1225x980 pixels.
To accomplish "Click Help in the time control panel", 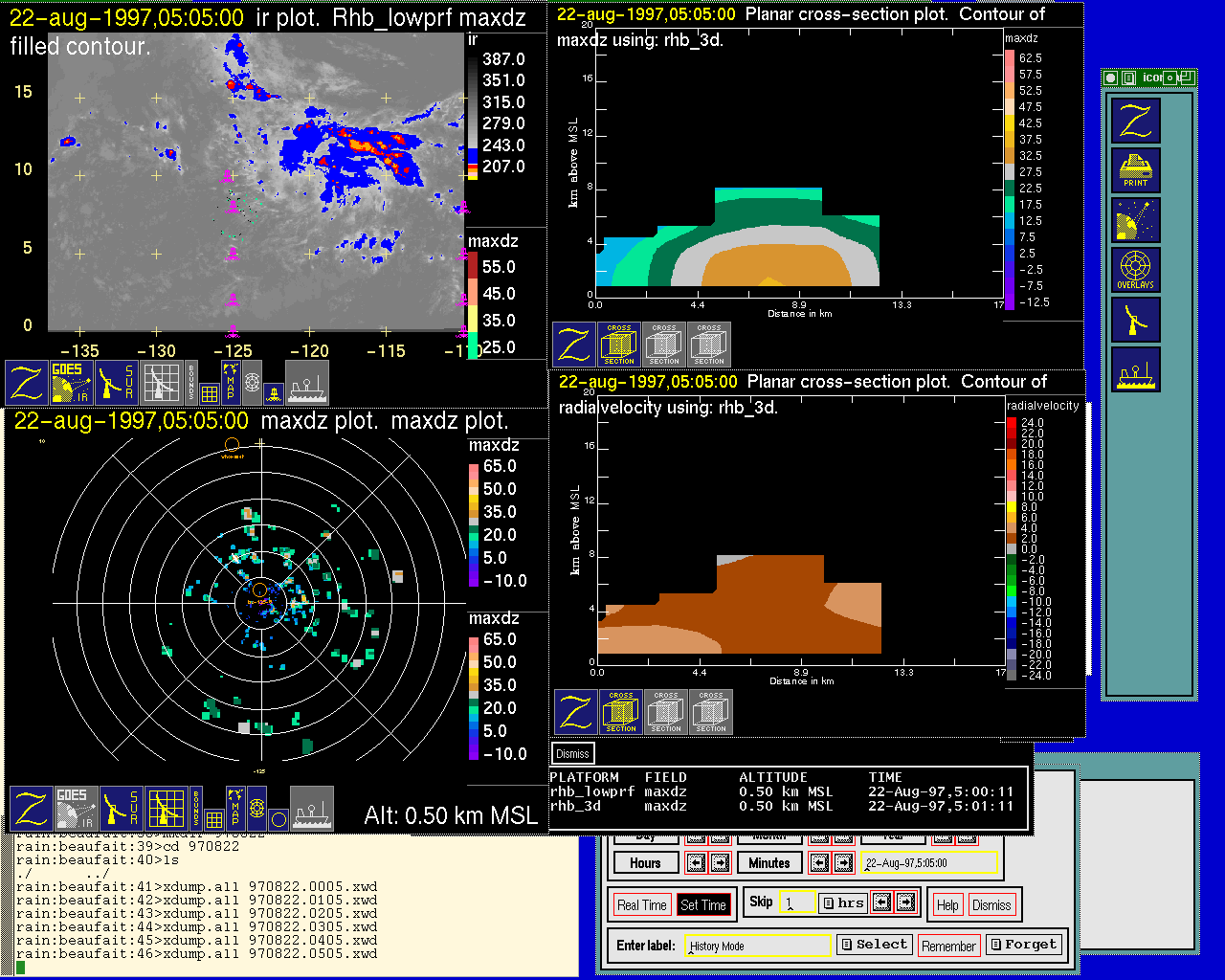I will [x=947, y=905].
